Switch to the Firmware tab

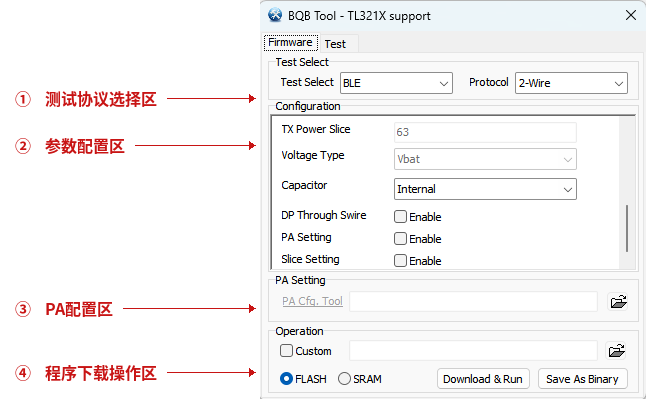point(290,42)
